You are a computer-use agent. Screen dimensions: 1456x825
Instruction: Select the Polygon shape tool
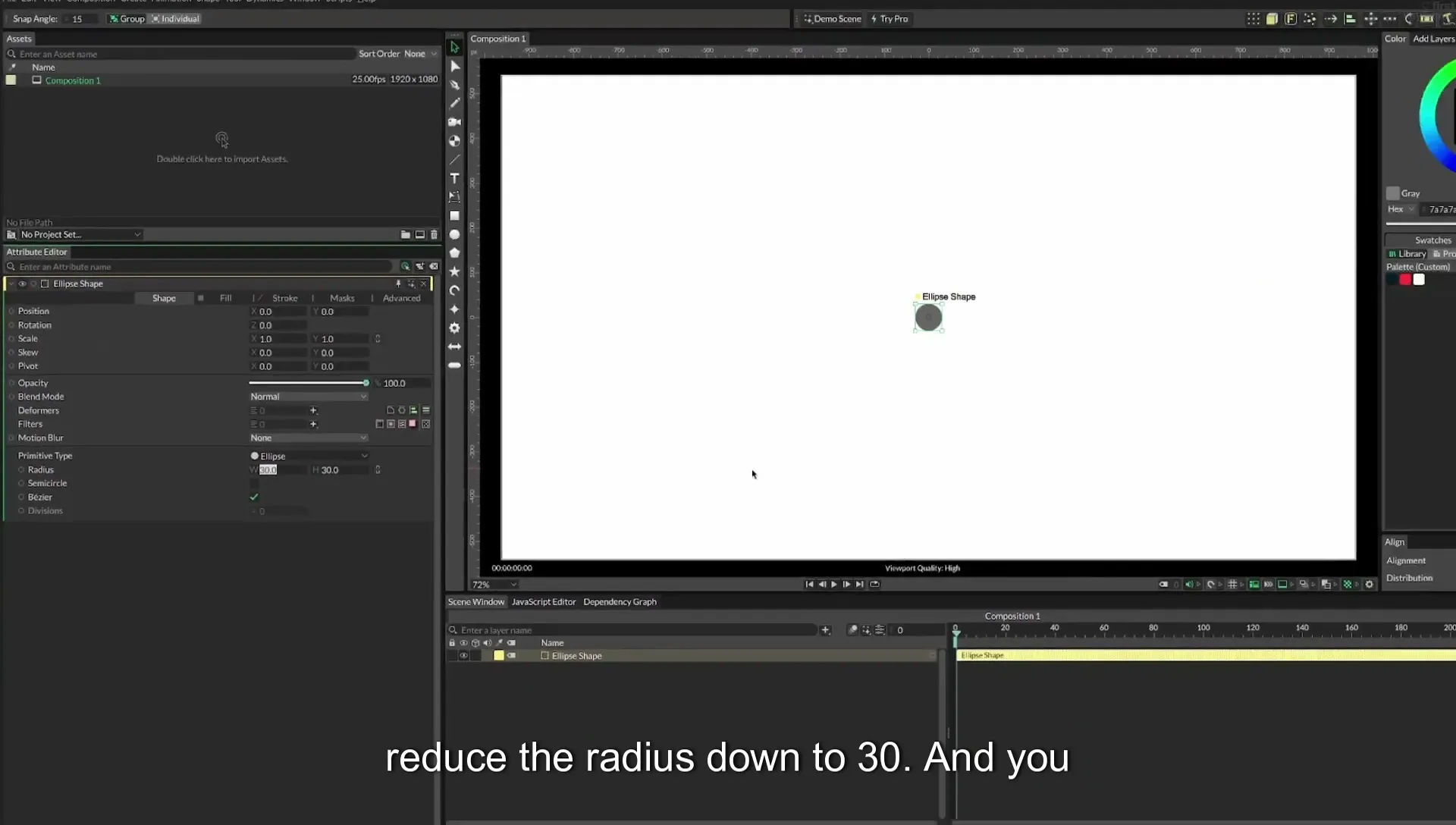[454, 253]
